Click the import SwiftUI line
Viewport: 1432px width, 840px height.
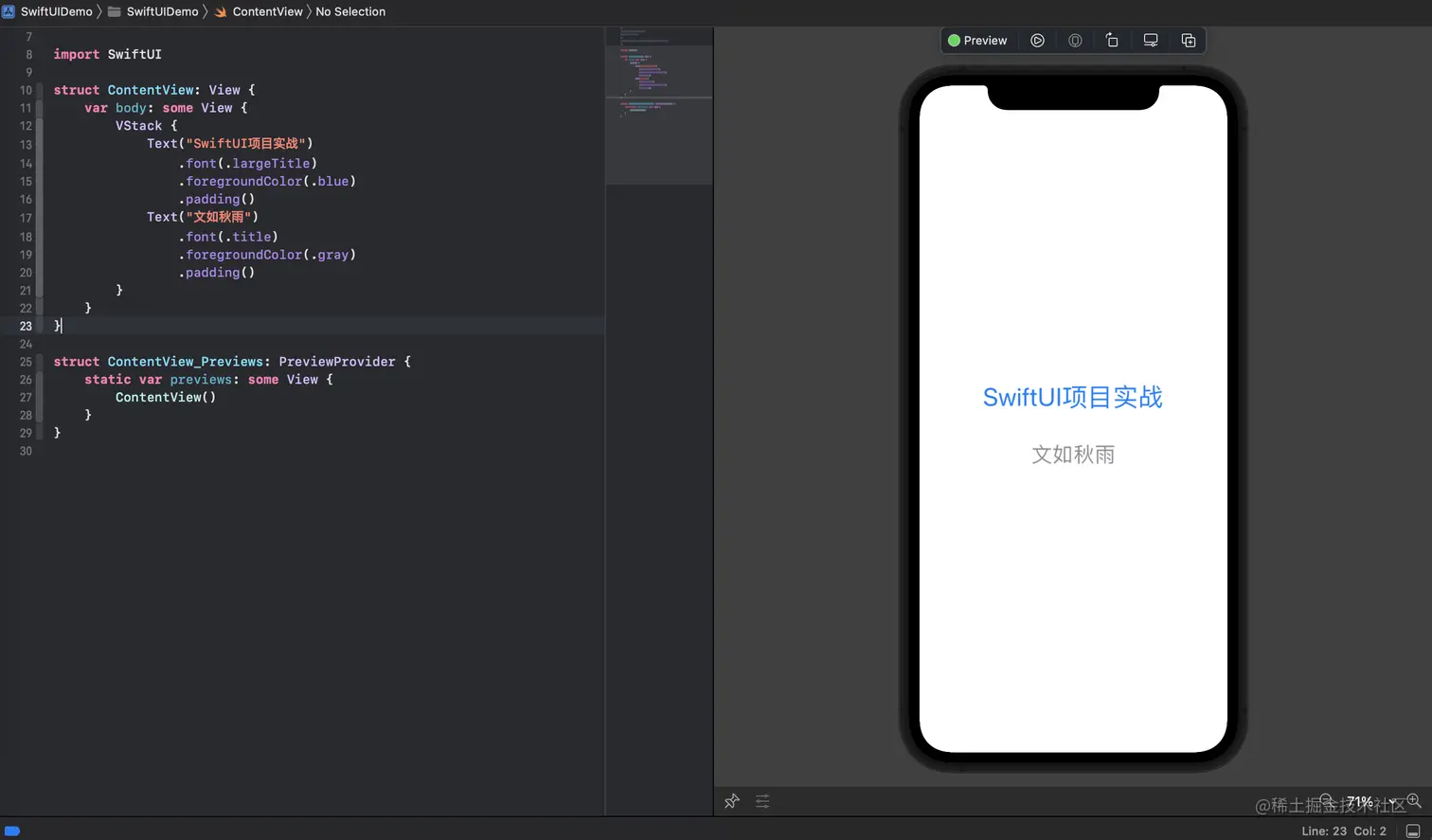[x=107, y=54]
